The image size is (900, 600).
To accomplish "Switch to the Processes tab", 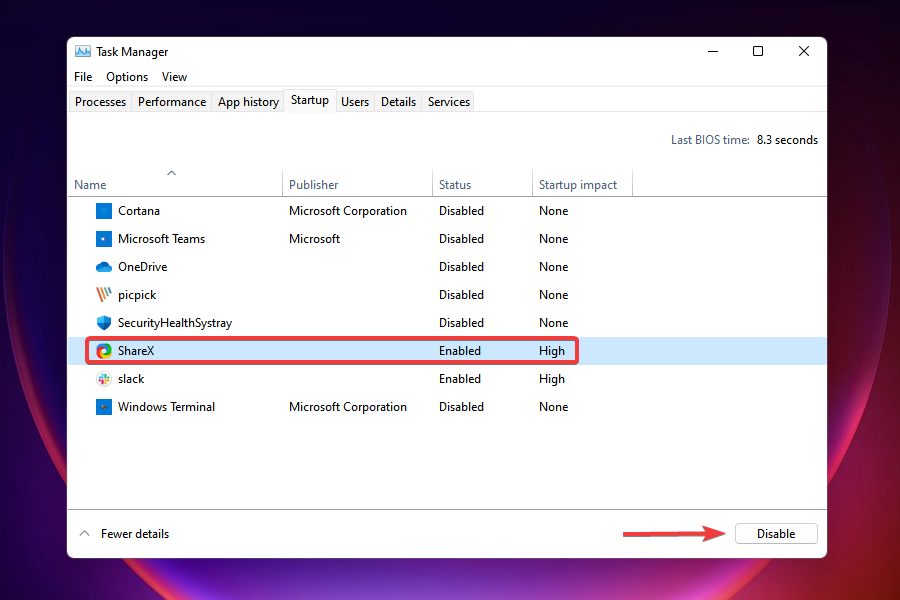I will (x=100, y=102).
